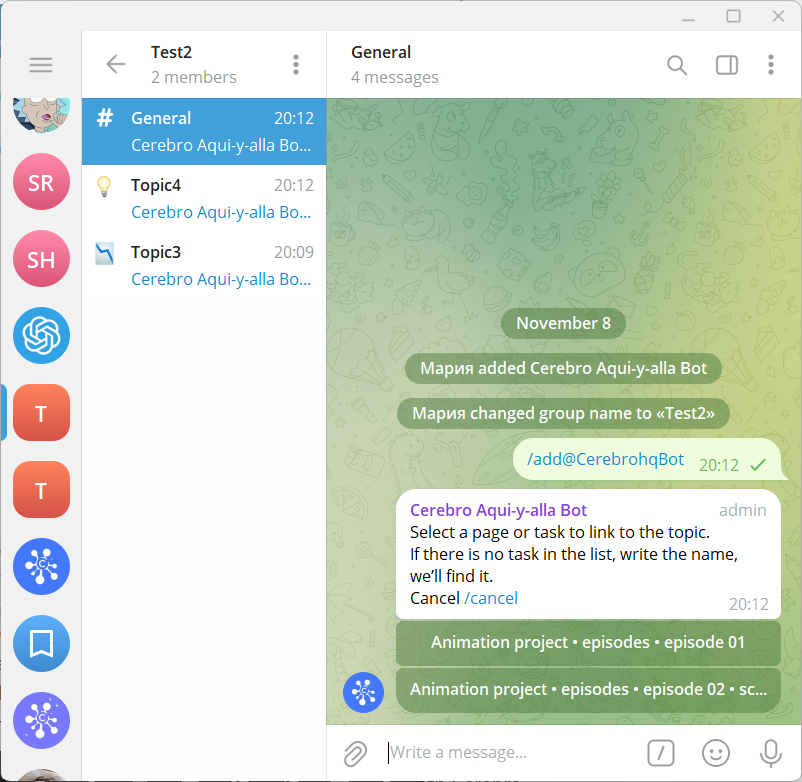802x782 pixels.
Task: Click the 20:09 time on Topic3
Action: coord(294,252)
